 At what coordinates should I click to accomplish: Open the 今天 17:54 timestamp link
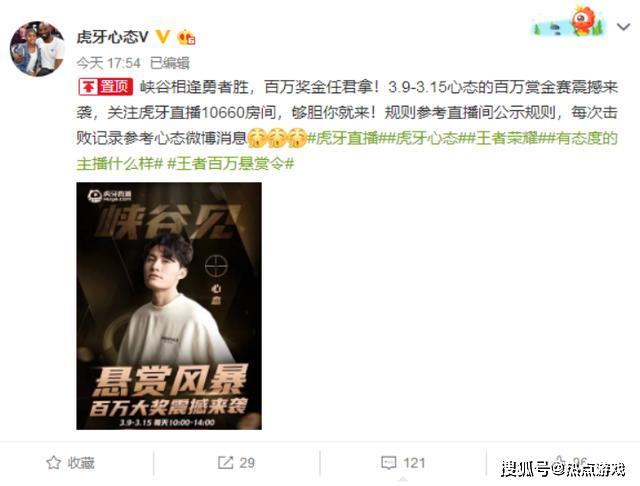[108, 63]
